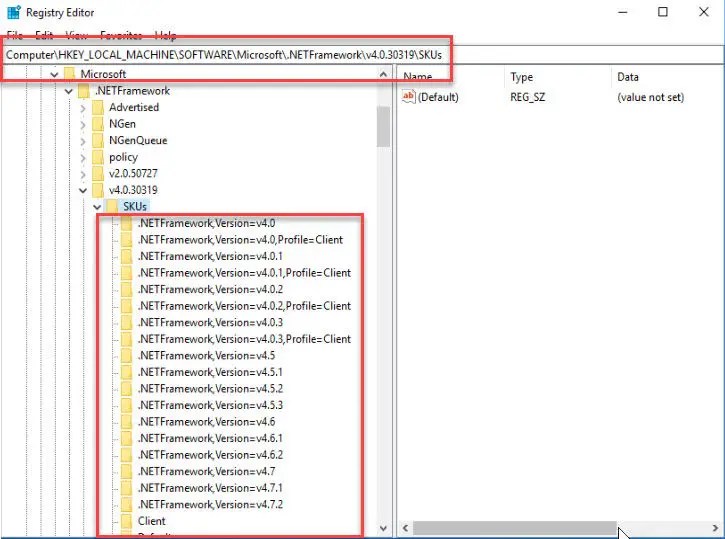Click the tree pane vertical scrollbar thumb

[383, 127]
